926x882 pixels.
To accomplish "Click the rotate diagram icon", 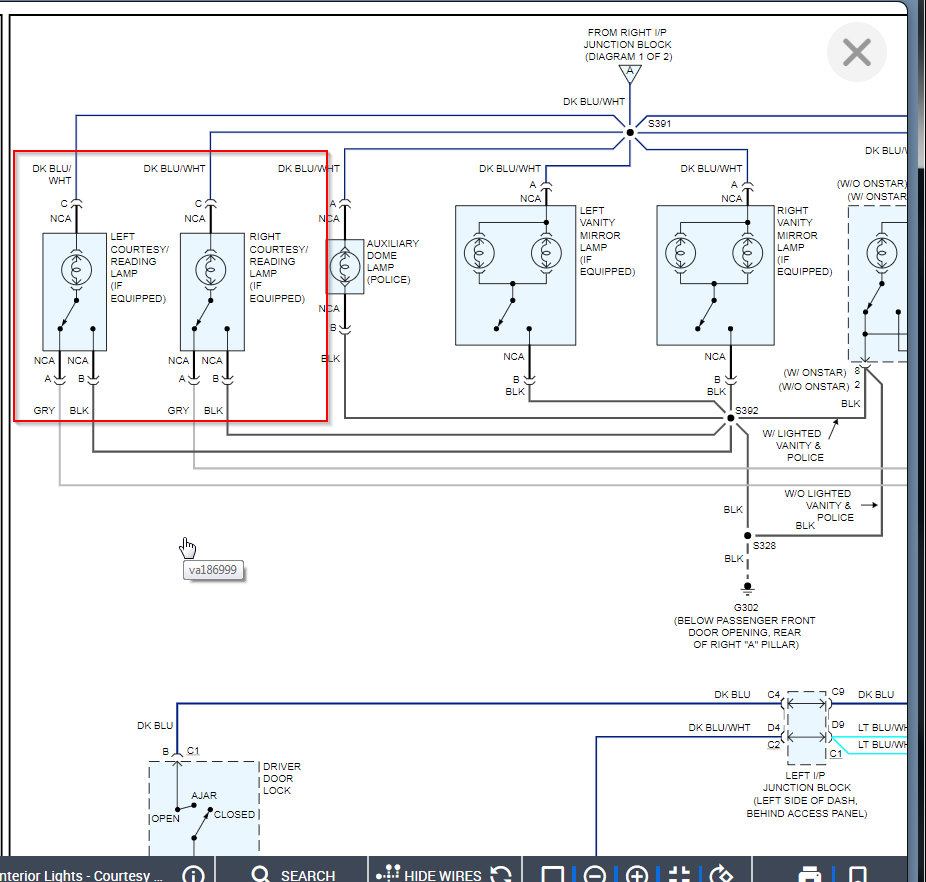I will point(721,874).
